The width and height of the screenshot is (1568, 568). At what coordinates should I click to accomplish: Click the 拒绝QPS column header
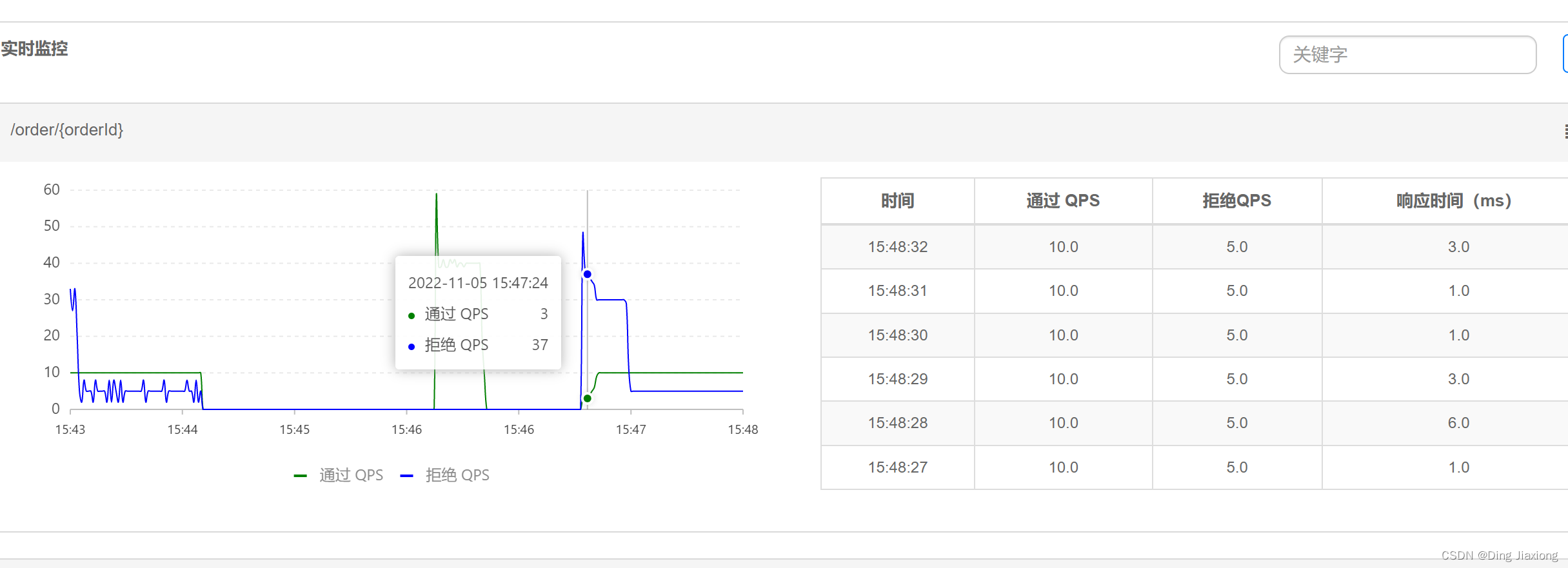1236,201
